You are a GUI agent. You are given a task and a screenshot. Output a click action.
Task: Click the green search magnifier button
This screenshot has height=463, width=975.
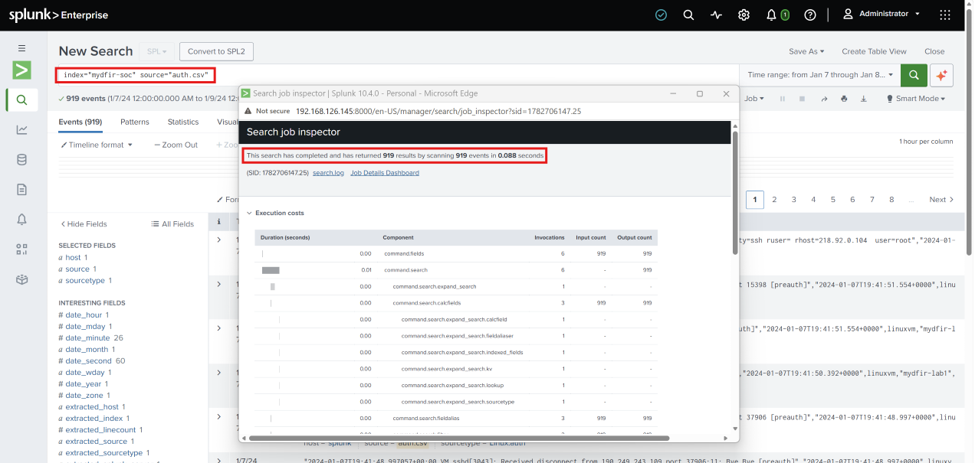(x=913, y=75)
